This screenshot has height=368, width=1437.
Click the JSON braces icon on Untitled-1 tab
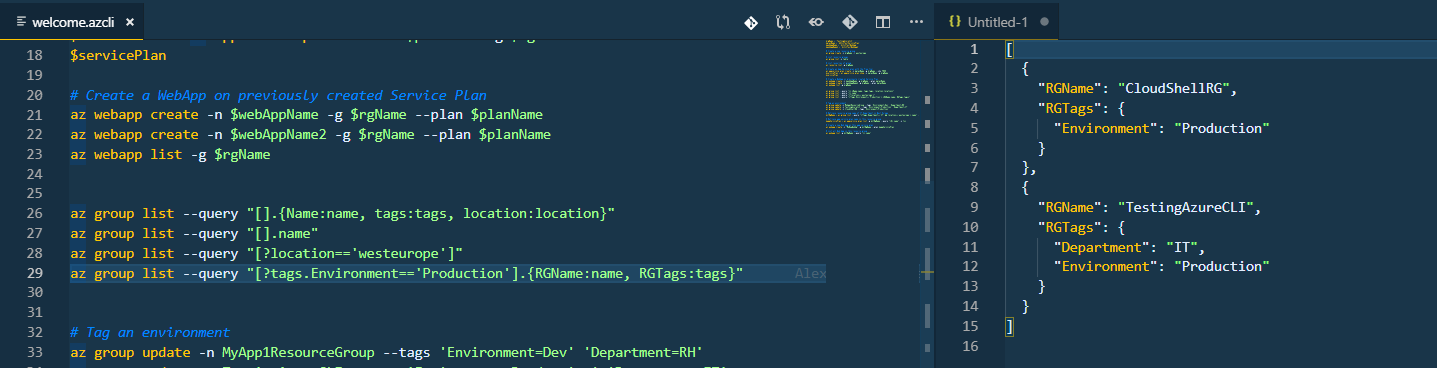pyautogui.click(x=955, y=21)
